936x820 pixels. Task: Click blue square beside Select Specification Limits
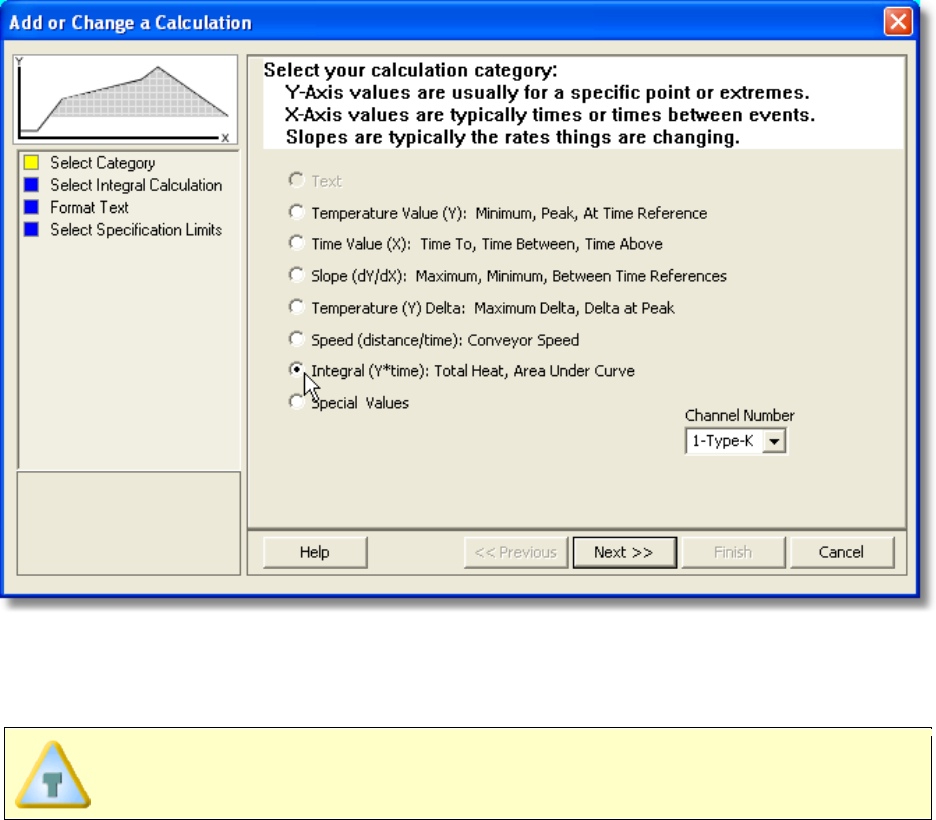point(32,230)
